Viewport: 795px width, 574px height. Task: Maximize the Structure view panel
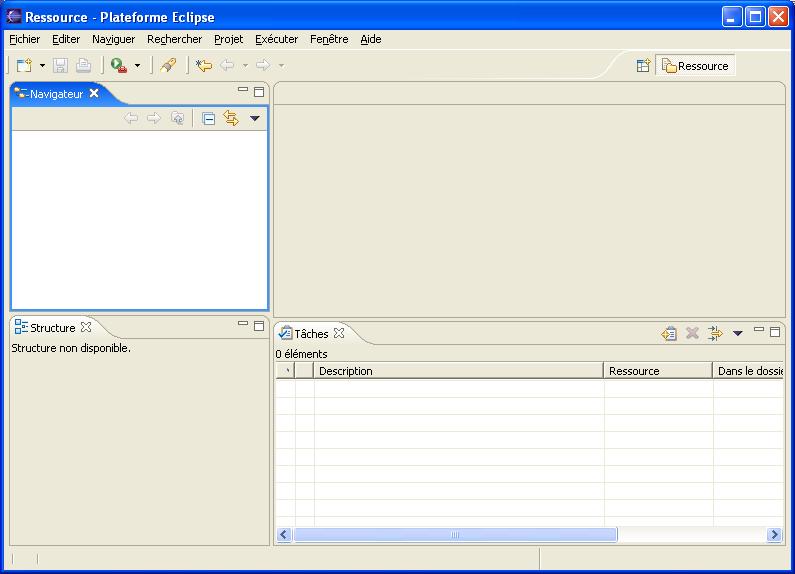coord(259,325)
